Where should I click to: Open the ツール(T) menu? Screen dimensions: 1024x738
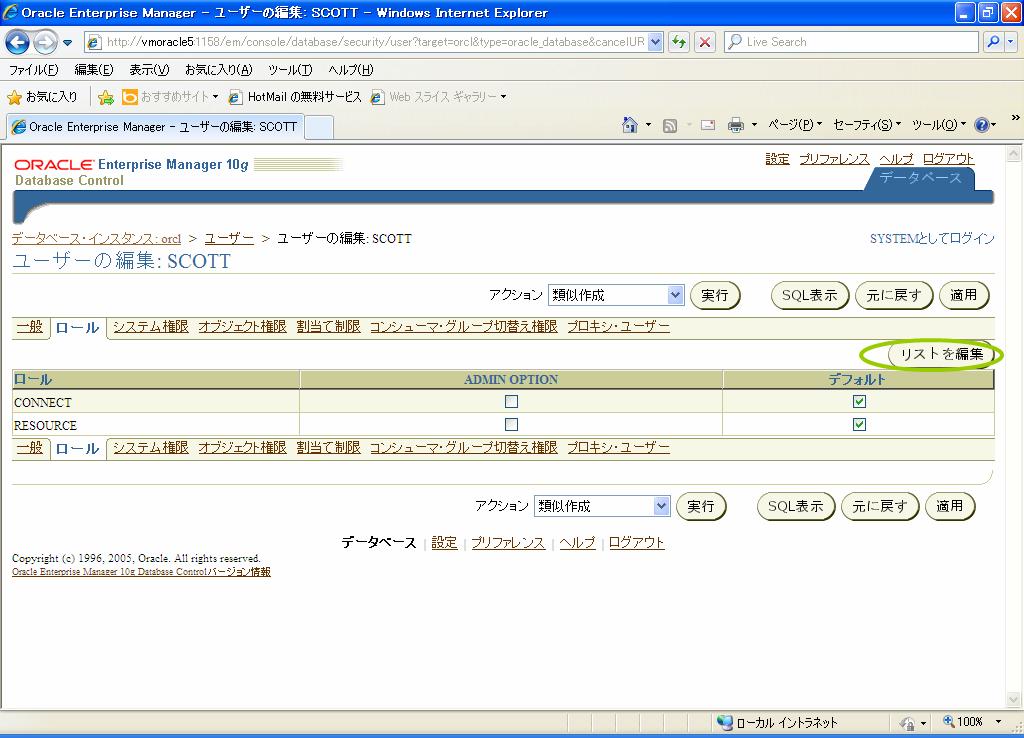coord(290,70)
